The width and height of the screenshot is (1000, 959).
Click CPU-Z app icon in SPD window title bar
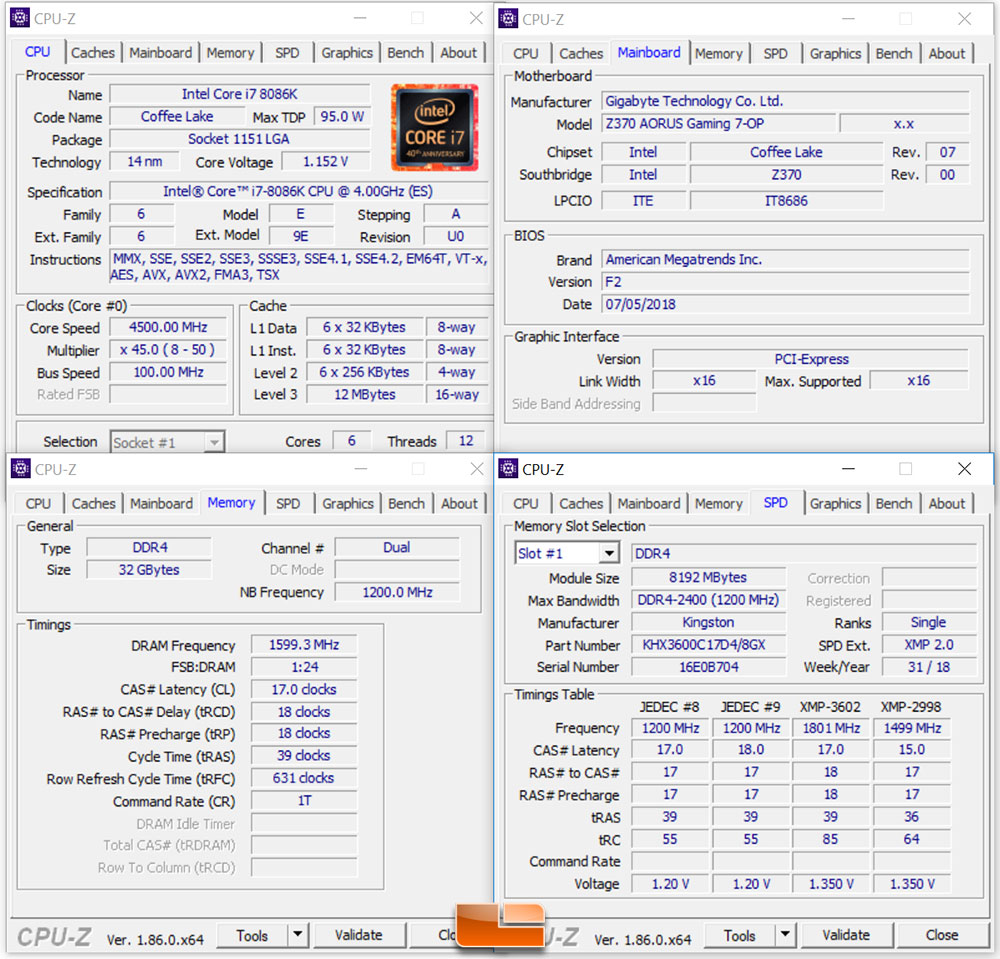click(x=508, y=469)
